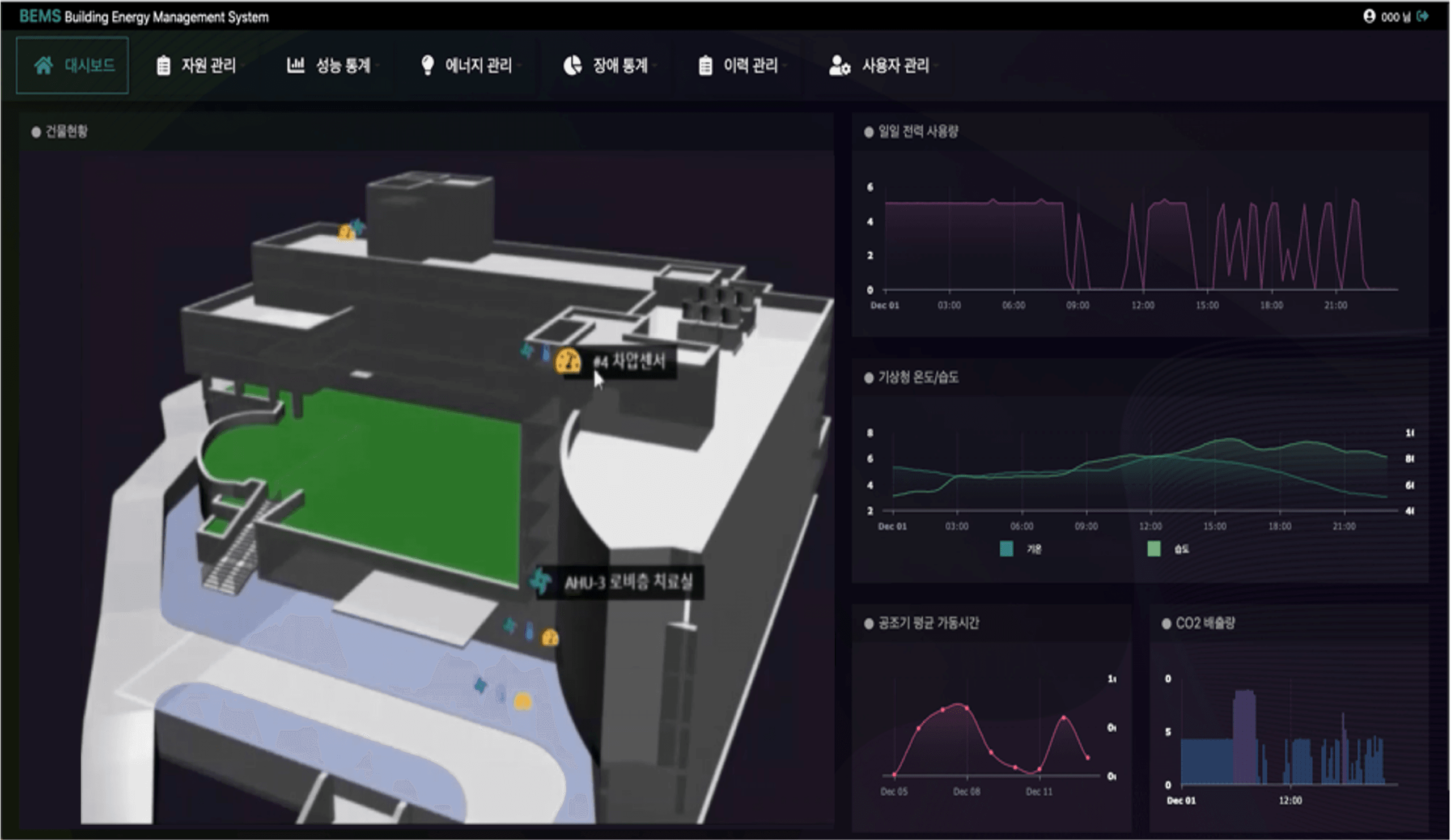Toggle the 기온 legend swatch
The image size is (1451, 840).
tap(1007, 549)
